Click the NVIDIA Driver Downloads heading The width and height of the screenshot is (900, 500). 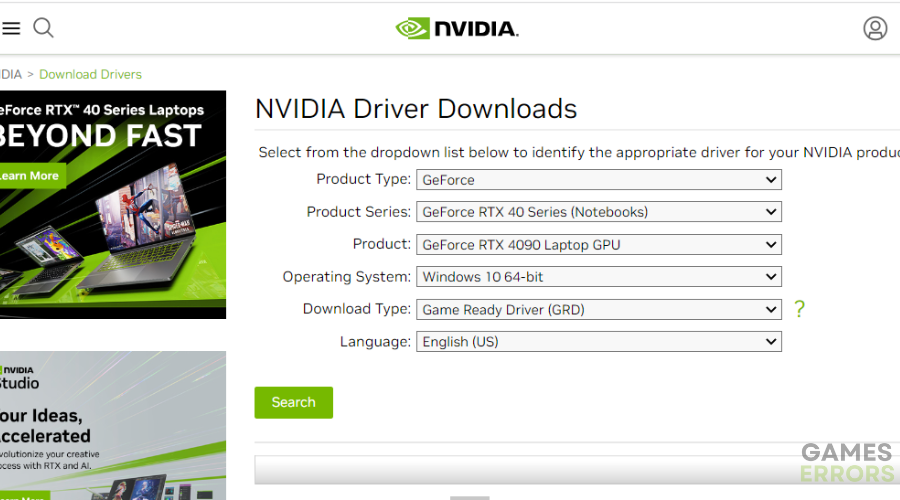(x=416, y=109)
